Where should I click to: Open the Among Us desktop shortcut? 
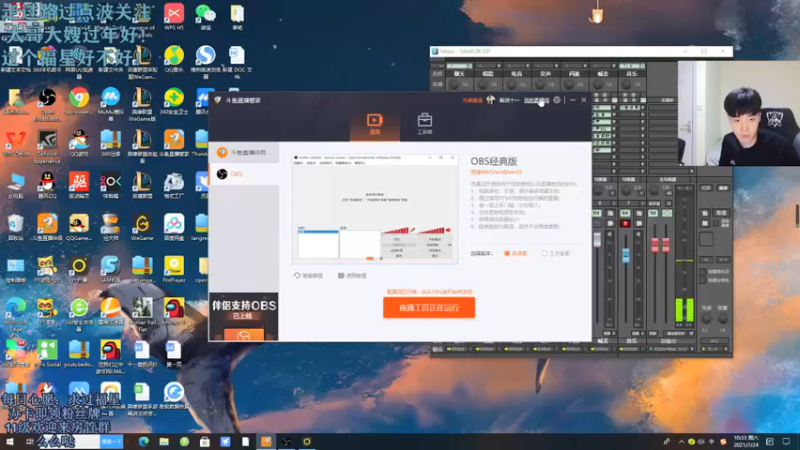coord(174,312)
